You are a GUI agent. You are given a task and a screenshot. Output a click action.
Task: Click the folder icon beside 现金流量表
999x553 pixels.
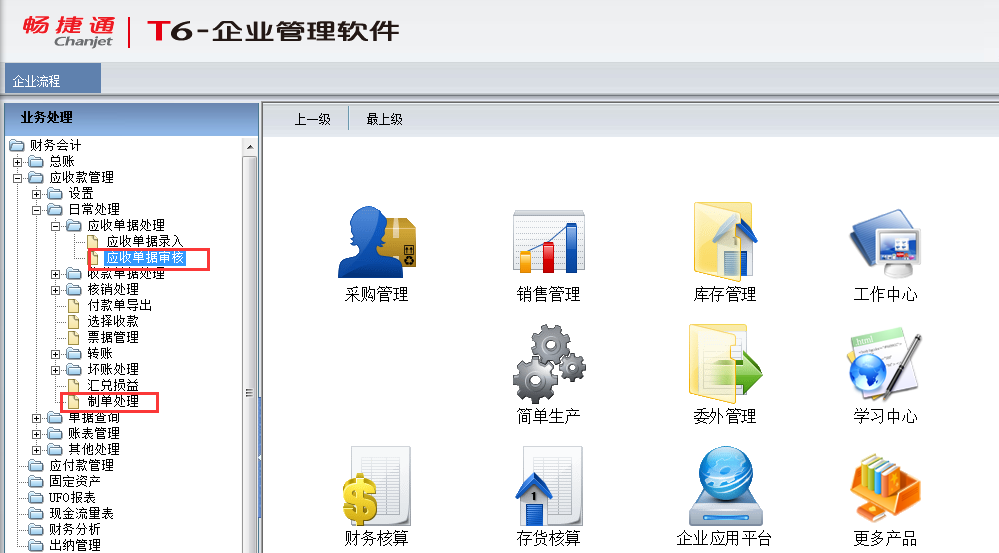pos(36,513)
